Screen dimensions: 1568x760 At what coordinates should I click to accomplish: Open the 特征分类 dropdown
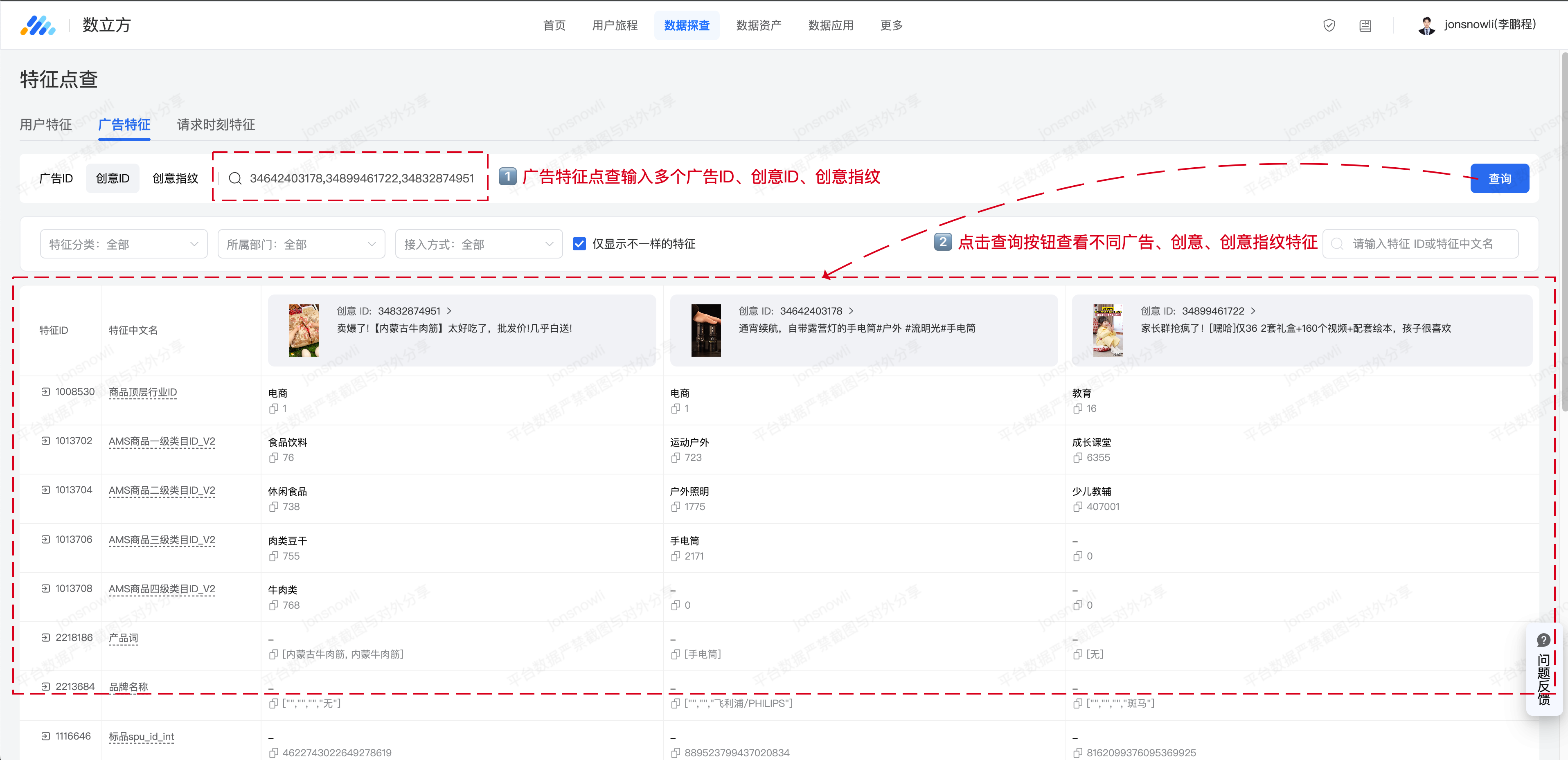(124, 244)
